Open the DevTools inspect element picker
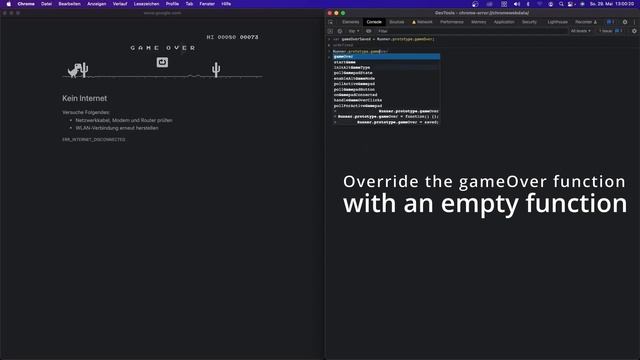 [330, 22]
